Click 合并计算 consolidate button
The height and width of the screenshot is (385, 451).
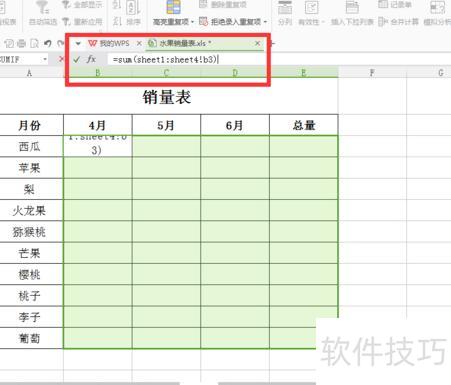398,22
